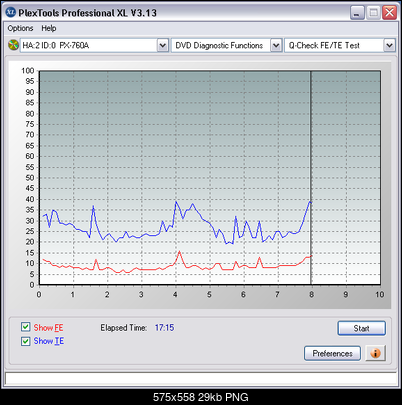Minimize the PlexTools window

[x=357, y=13]
